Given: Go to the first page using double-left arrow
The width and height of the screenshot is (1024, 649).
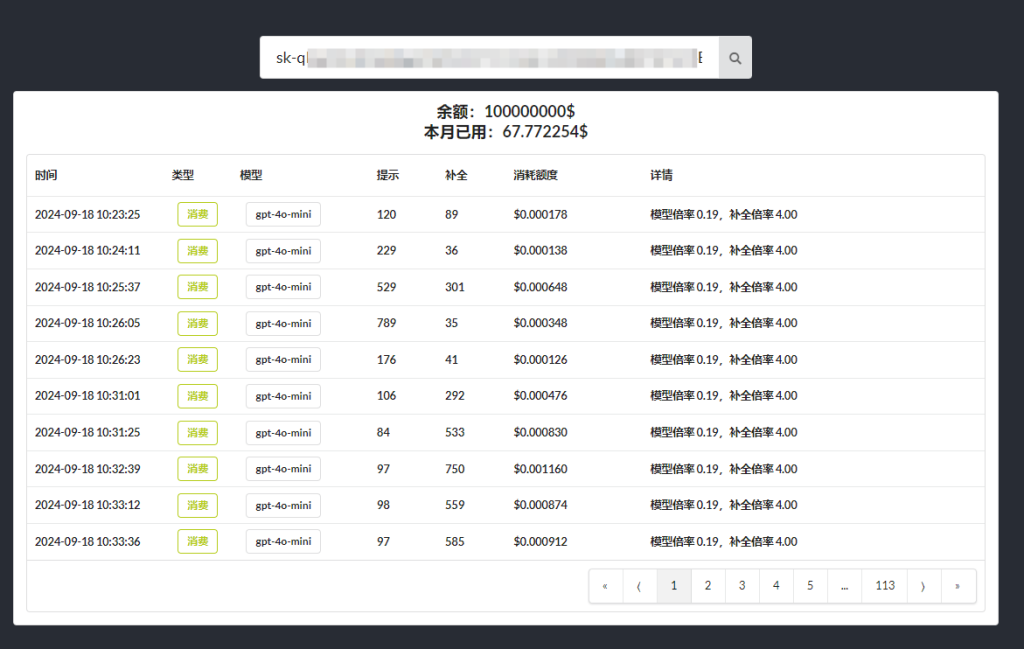Looking at the screenshot, I should coord(605,586).
